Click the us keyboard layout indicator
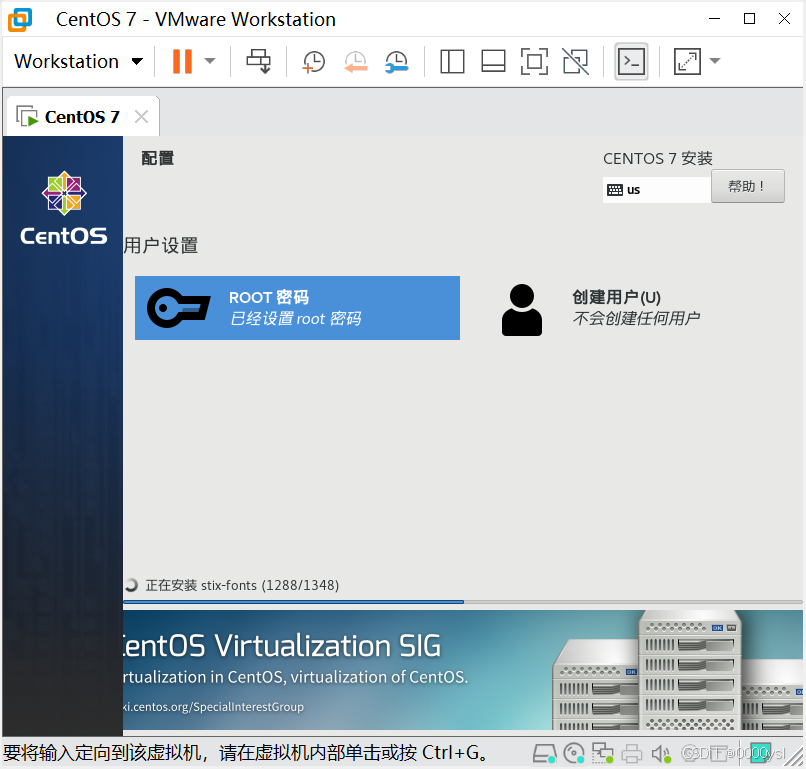The image size is (806, 769). point(656,190)
